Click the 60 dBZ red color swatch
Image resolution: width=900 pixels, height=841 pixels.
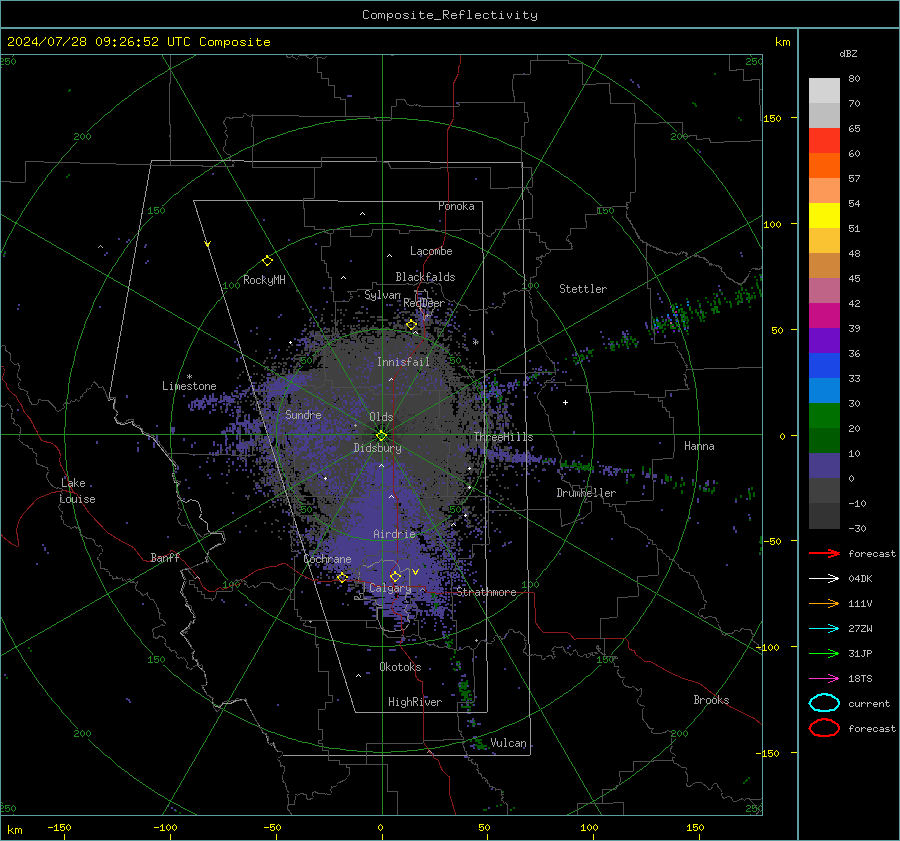pos(824,140)
